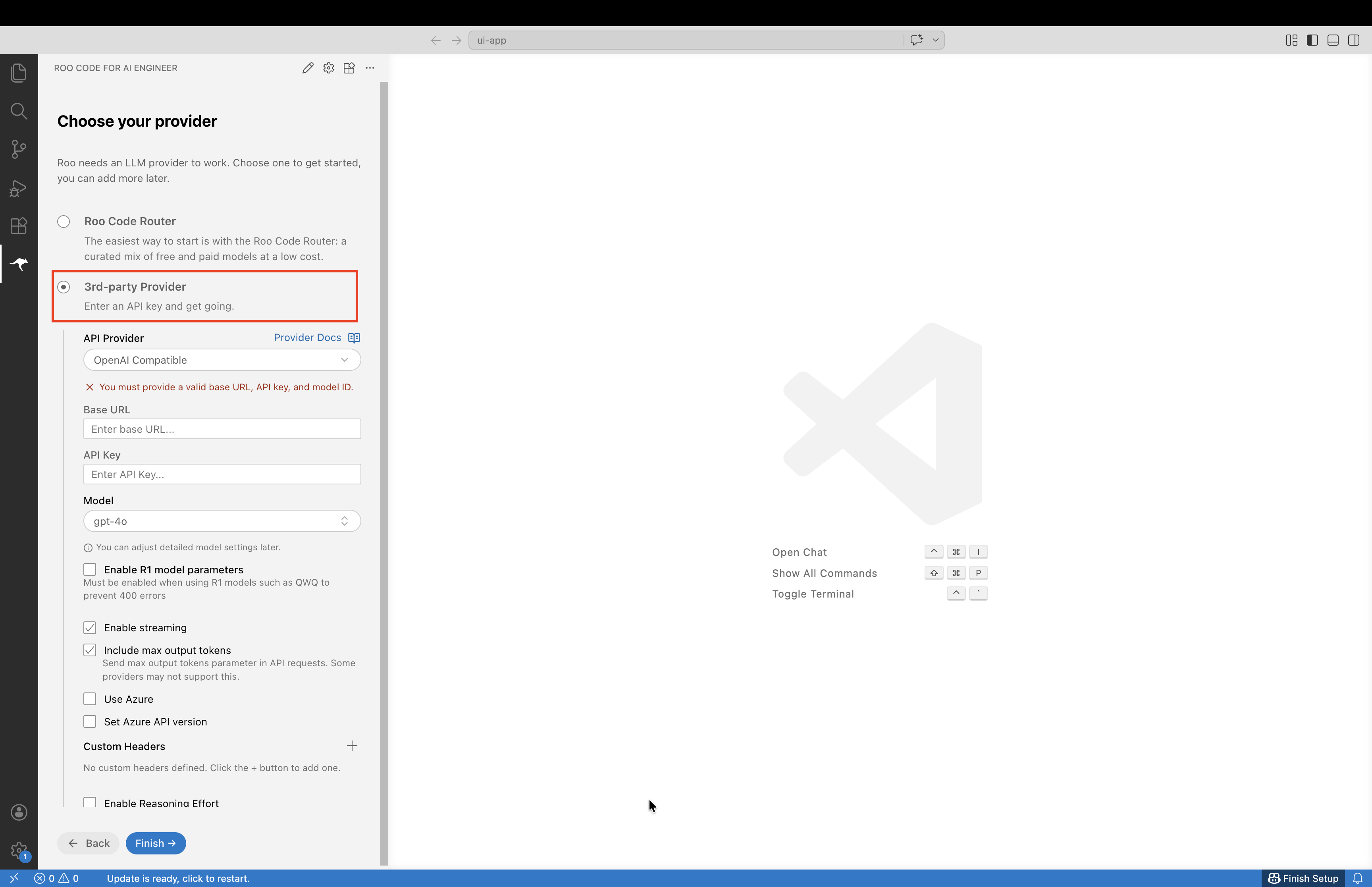Click the Enter base URL input field
This screenshot has height=887, width=1372.
(222, 428)
